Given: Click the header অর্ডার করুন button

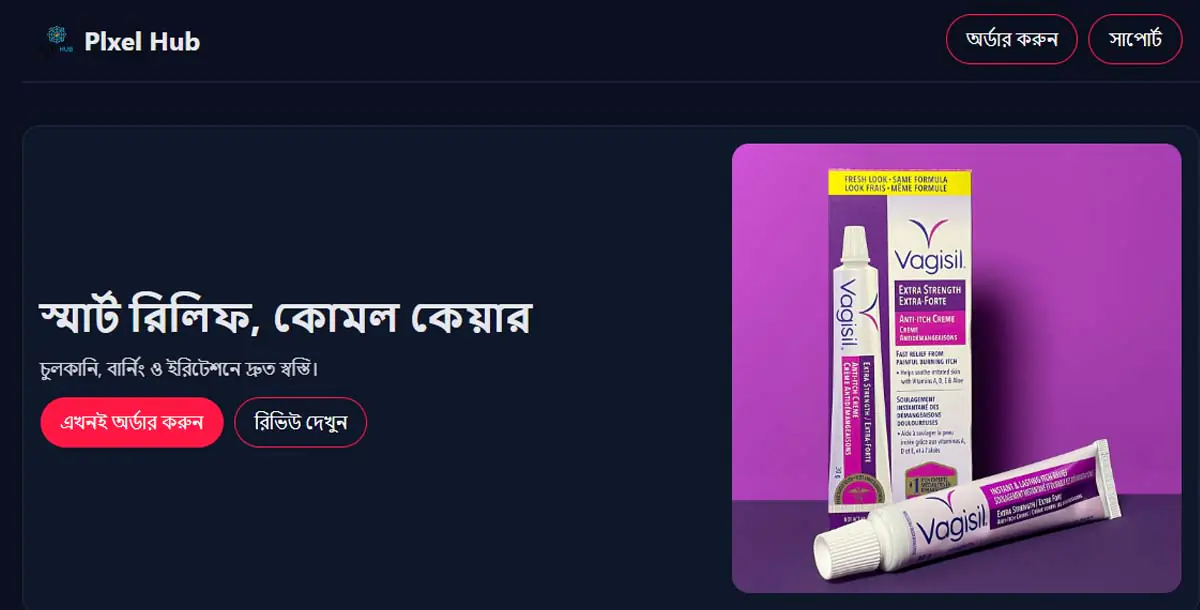Looking at the screenshot, I should pos(1012,39).
